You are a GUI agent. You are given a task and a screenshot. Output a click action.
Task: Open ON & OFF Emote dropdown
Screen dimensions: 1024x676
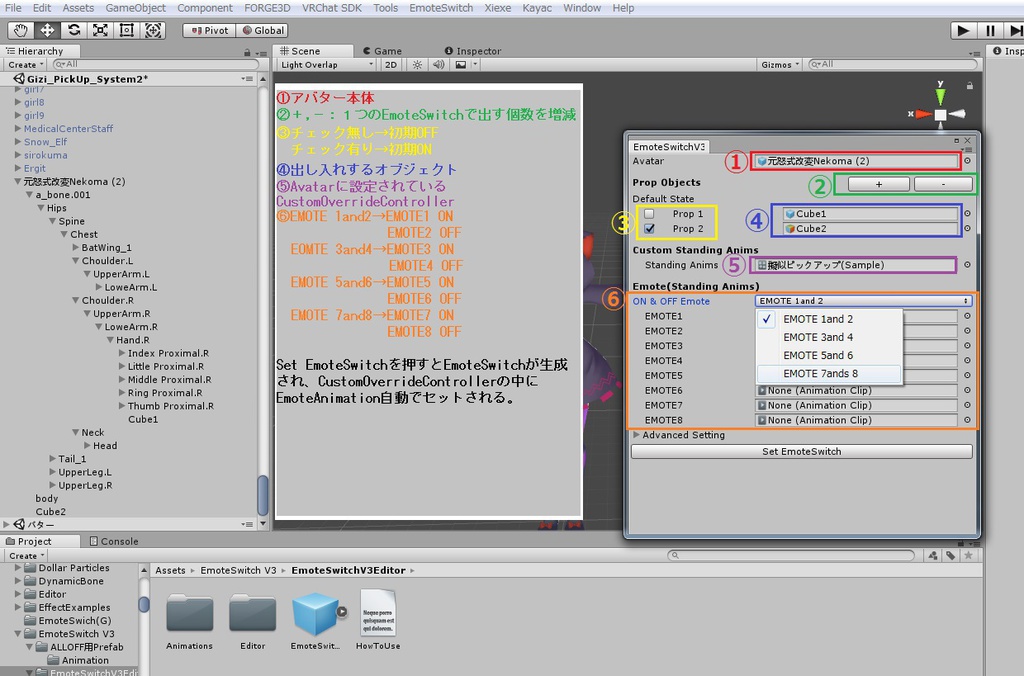point(863,301)
